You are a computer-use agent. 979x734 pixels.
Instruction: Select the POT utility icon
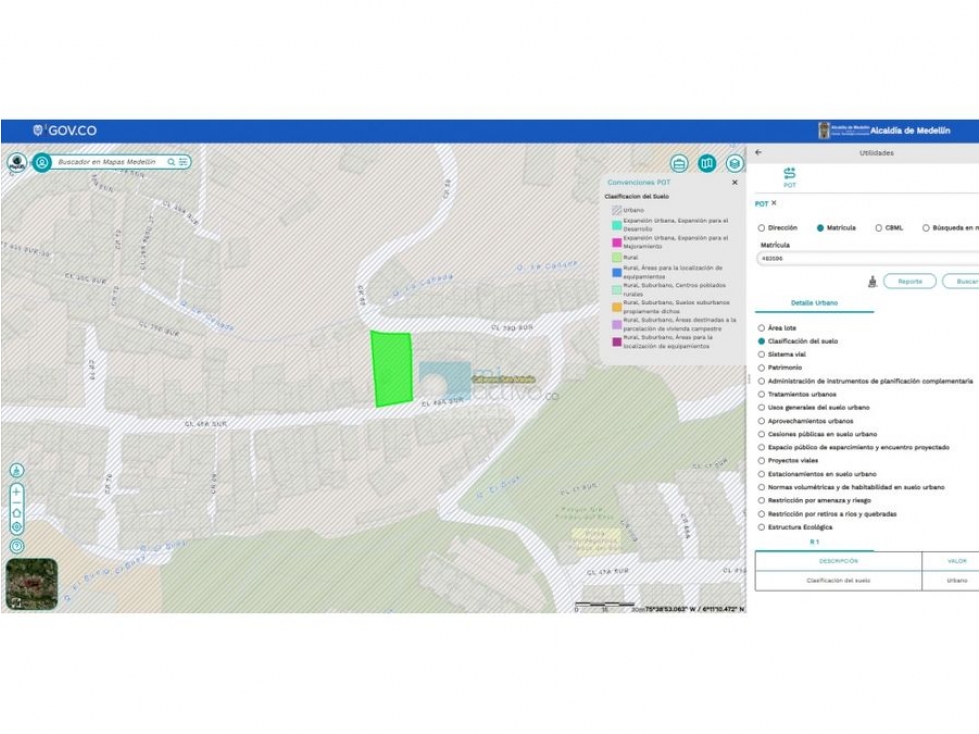point(790,177)
